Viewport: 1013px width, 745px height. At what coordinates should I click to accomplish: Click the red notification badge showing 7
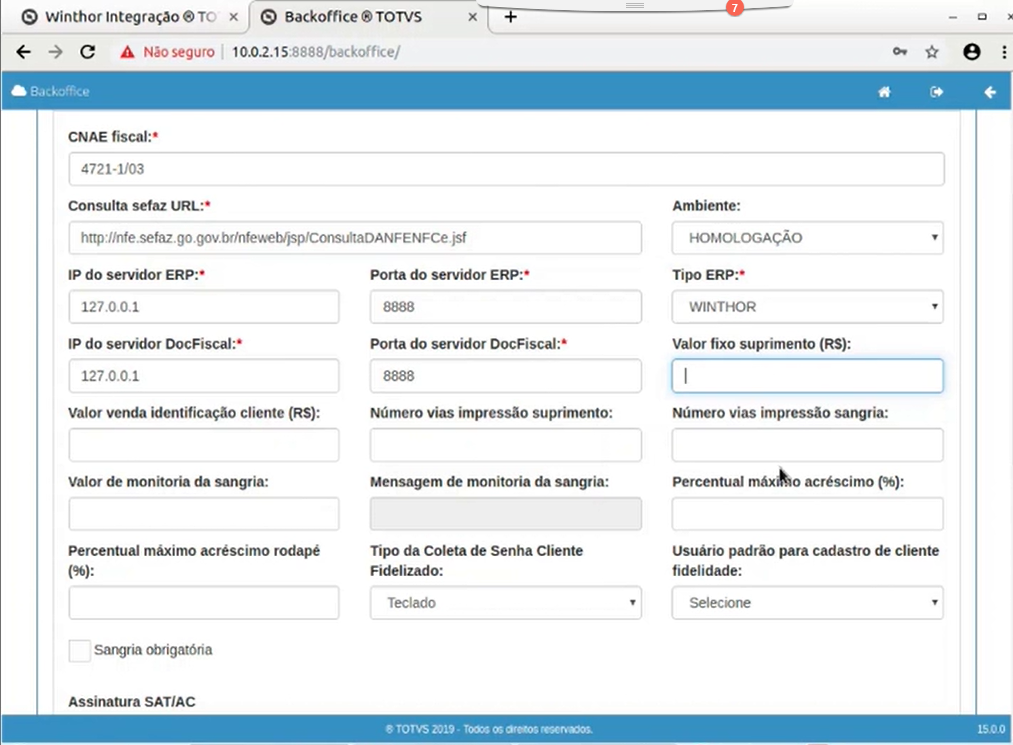[x=734, y=8]
